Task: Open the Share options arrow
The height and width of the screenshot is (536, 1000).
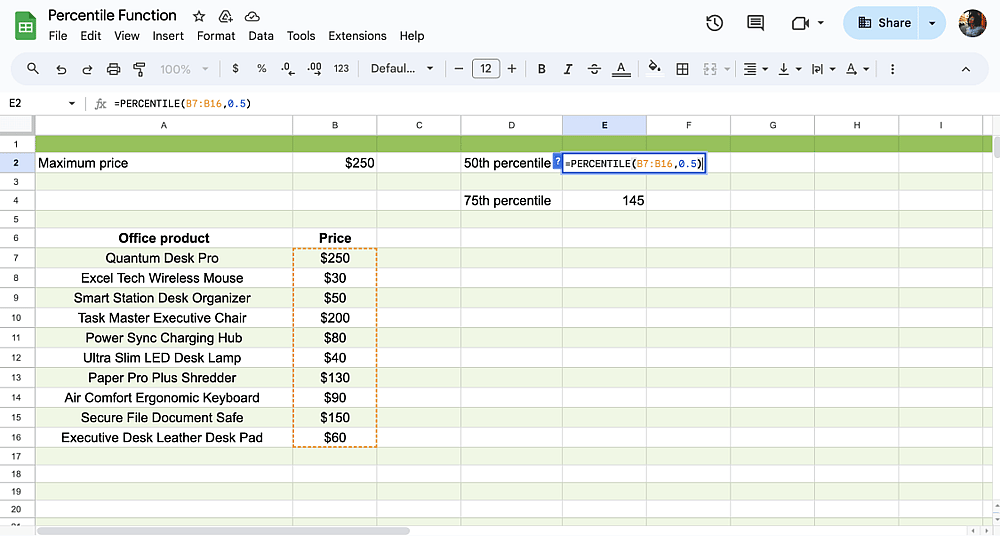Action: (x=932, y=23)
